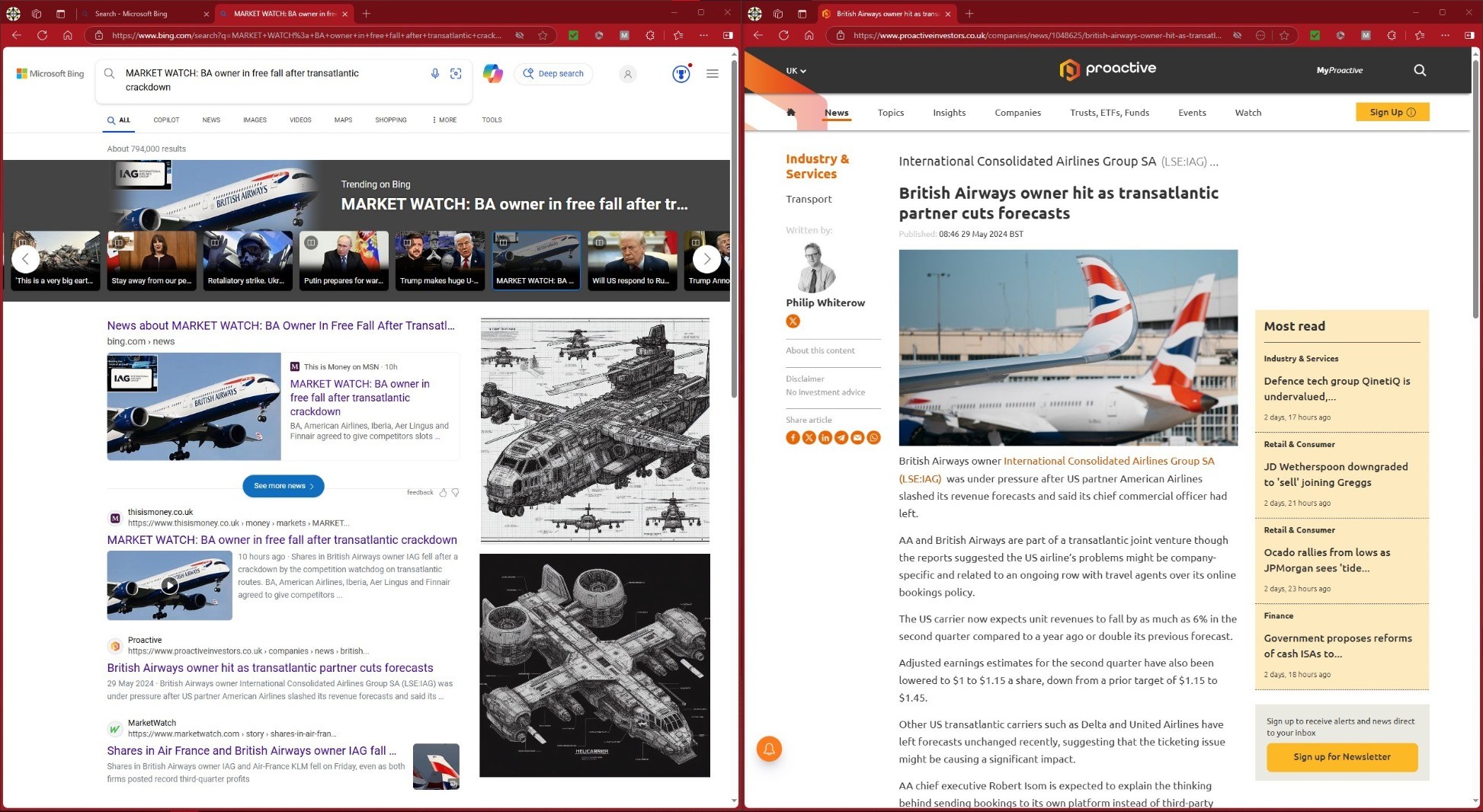Open the Insights menu on Proactive

coord(949,113)
